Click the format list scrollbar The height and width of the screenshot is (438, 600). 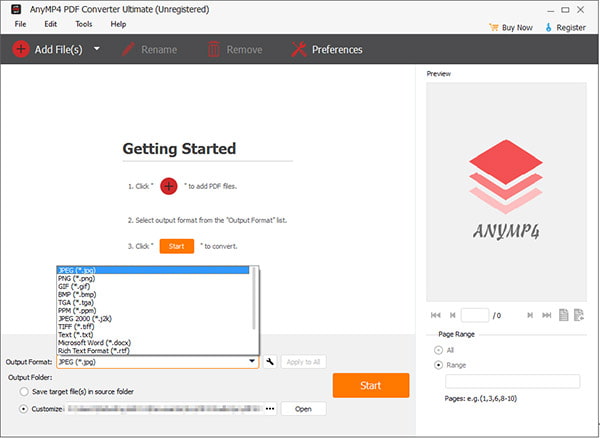pos(254,298)
